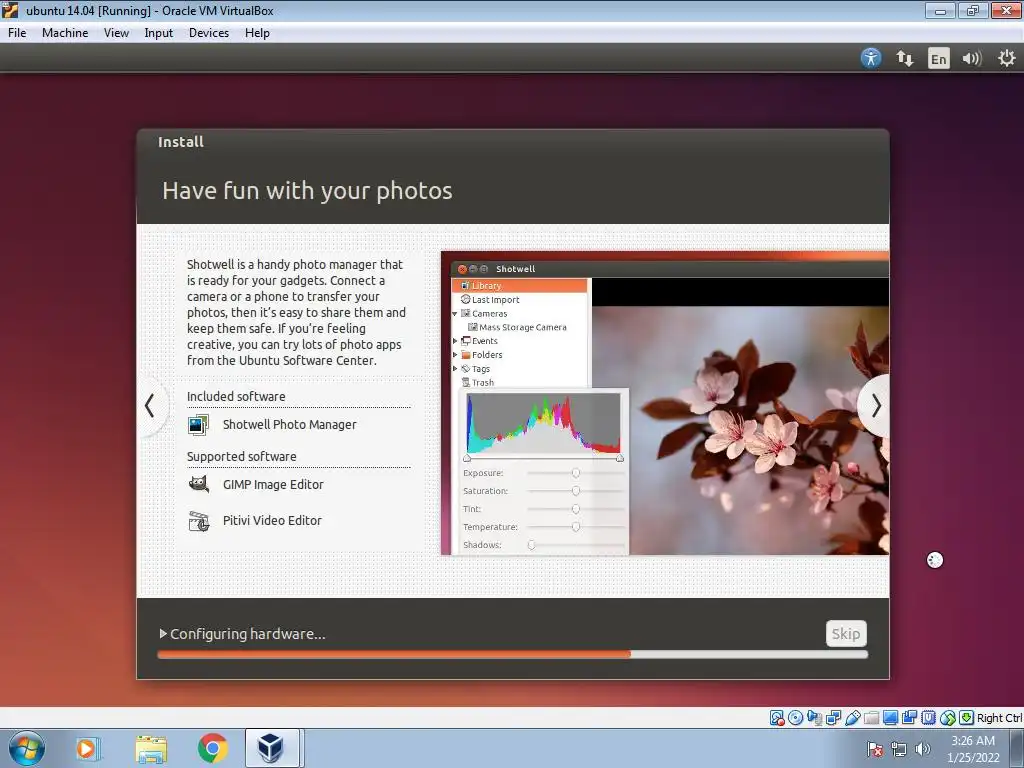Open Google Chrome from the taskbar
The width and height of the screenshot is (1024, 768).
tap(212, 748)
